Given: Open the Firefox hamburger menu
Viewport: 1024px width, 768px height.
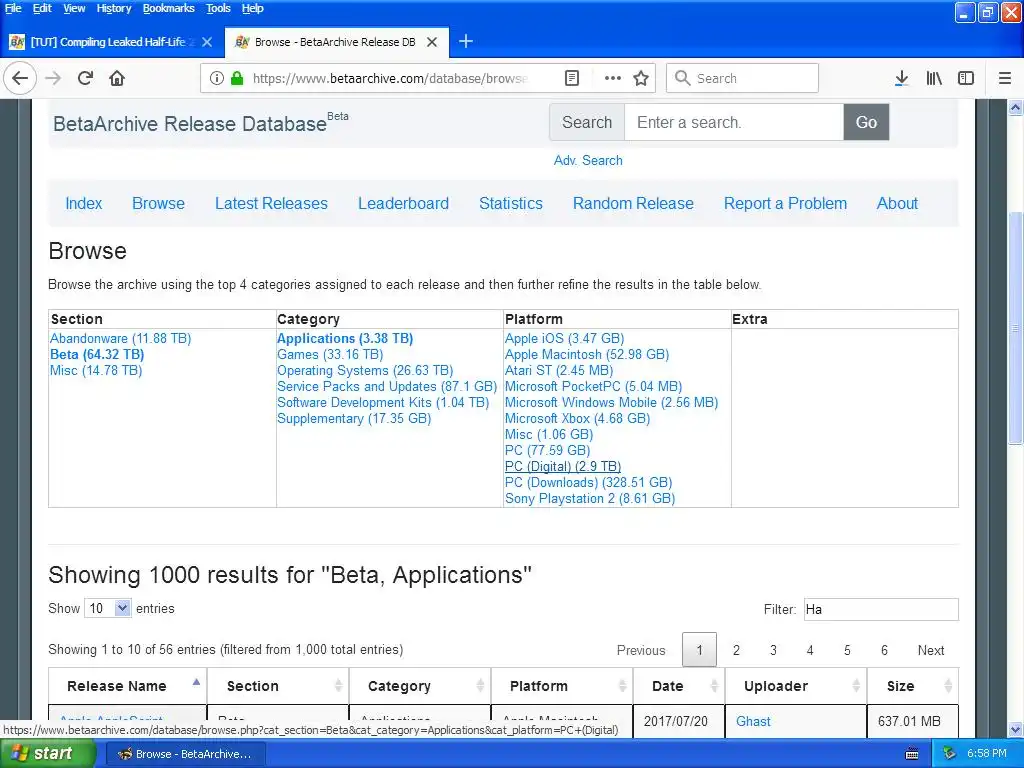Looking at the screenshot, I should coord(1005,78).
